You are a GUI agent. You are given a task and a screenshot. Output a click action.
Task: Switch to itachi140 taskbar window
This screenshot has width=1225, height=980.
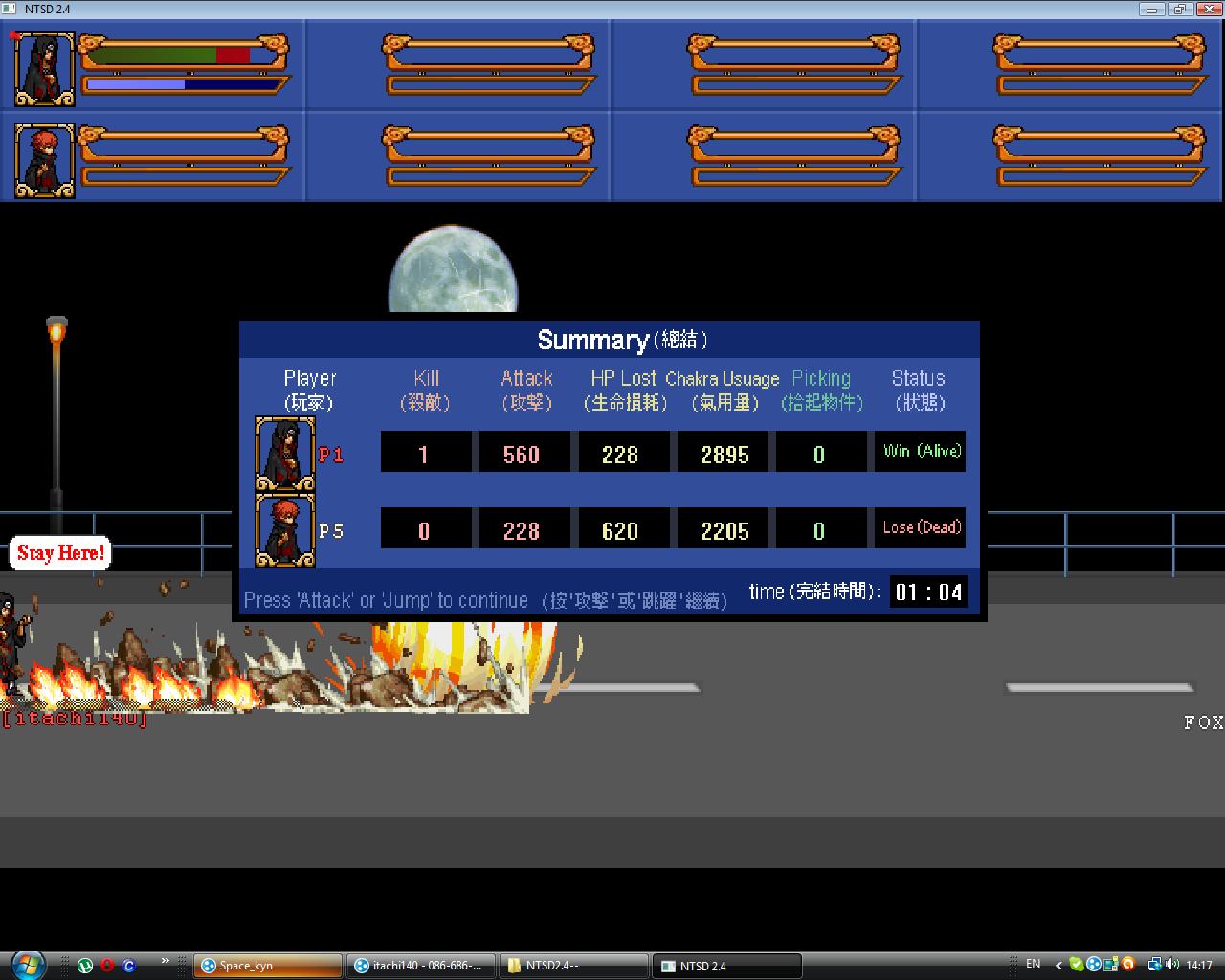[421, 966]
